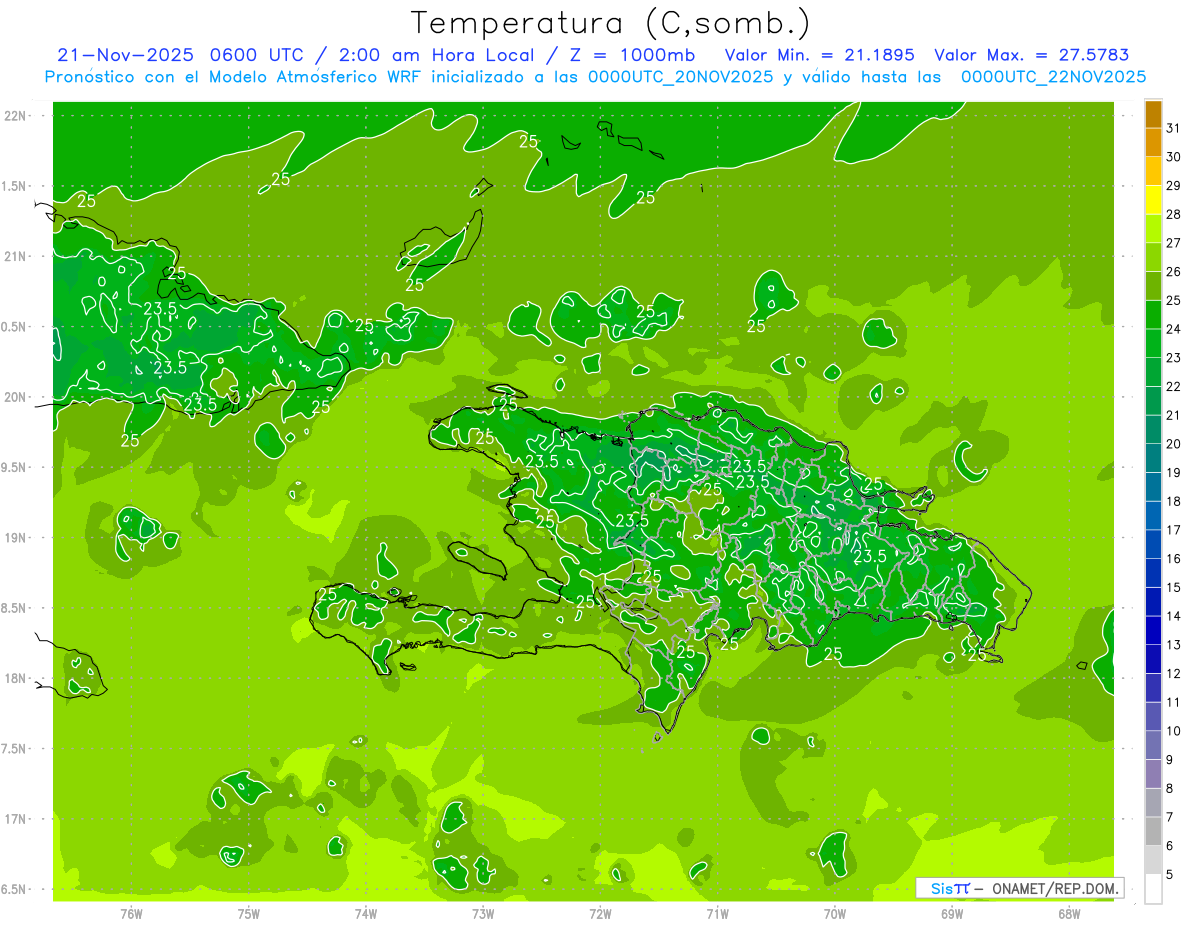The height and width of the screenshot is (927, 1200).
Task: Click the legend value "31"
Action: (1174, 128)
